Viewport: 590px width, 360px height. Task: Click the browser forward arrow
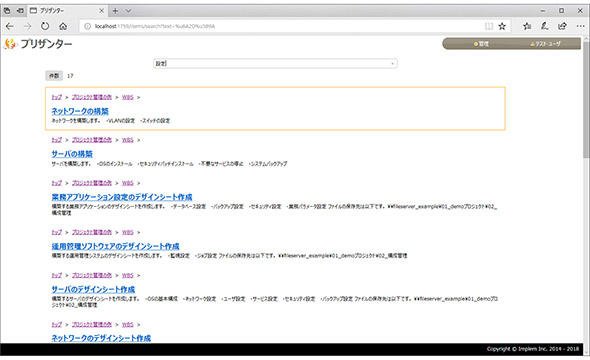point(27,26)
